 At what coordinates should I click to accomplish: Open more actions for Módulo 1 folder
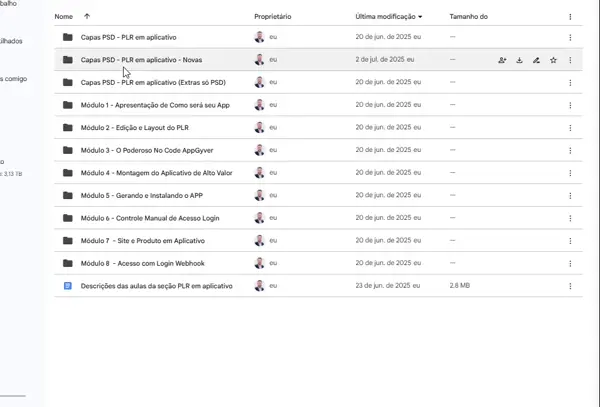[x=570, y=105]
